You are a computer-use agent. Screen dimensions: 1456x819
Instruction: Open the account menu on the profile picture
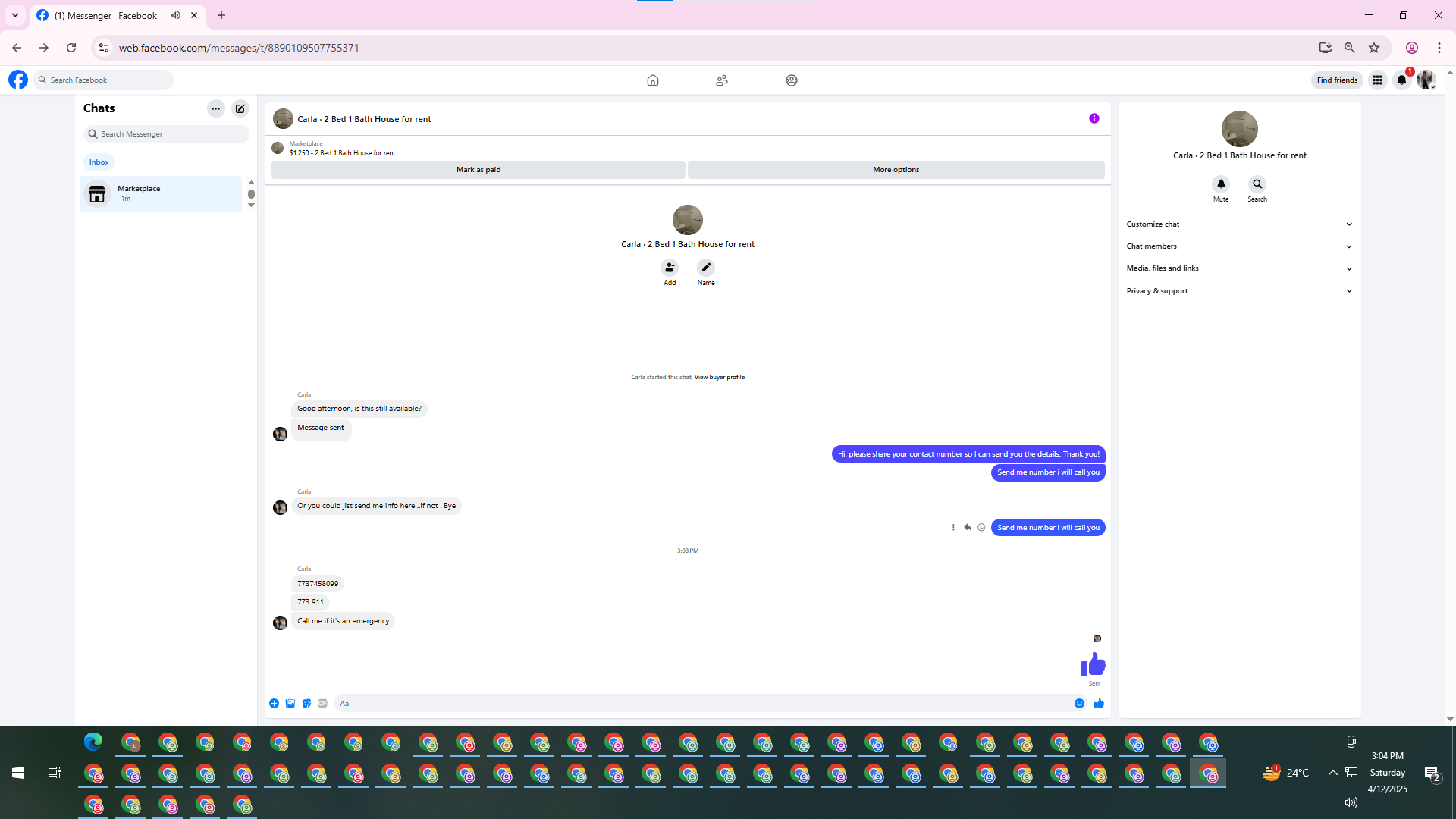point(1426,80)
